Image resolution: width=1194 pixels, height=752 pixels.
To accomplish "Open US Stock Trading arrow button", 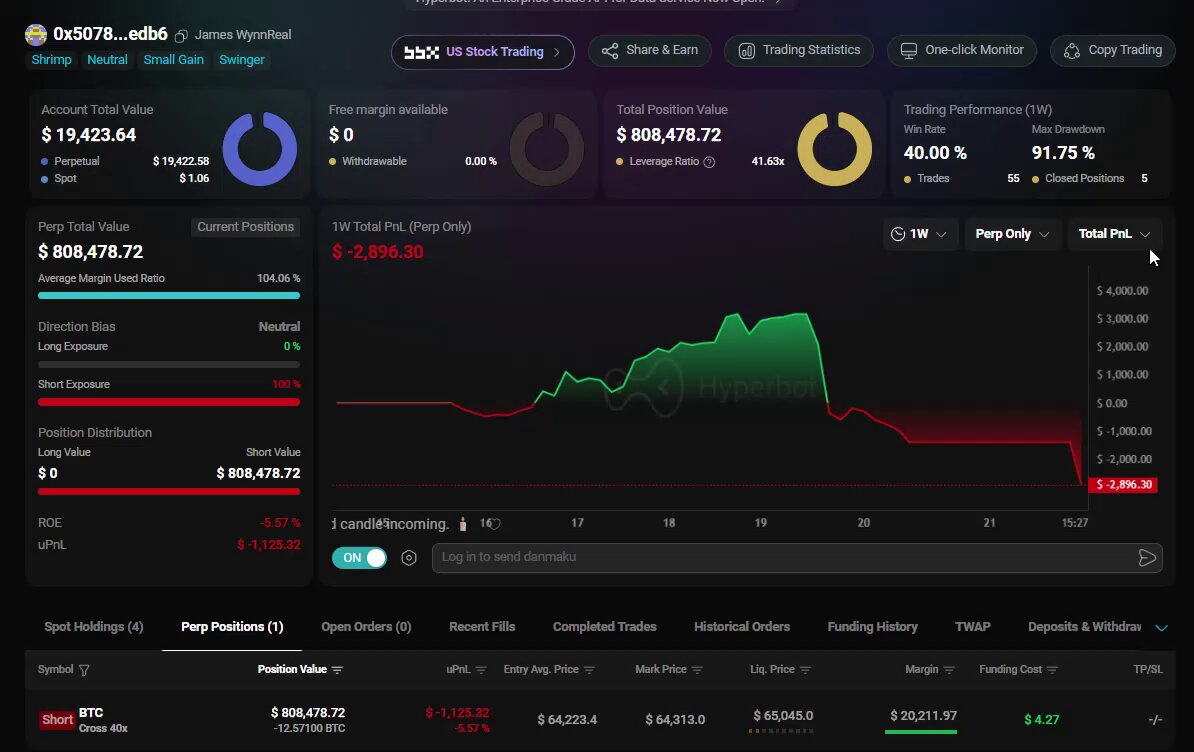I will (557, 53).
